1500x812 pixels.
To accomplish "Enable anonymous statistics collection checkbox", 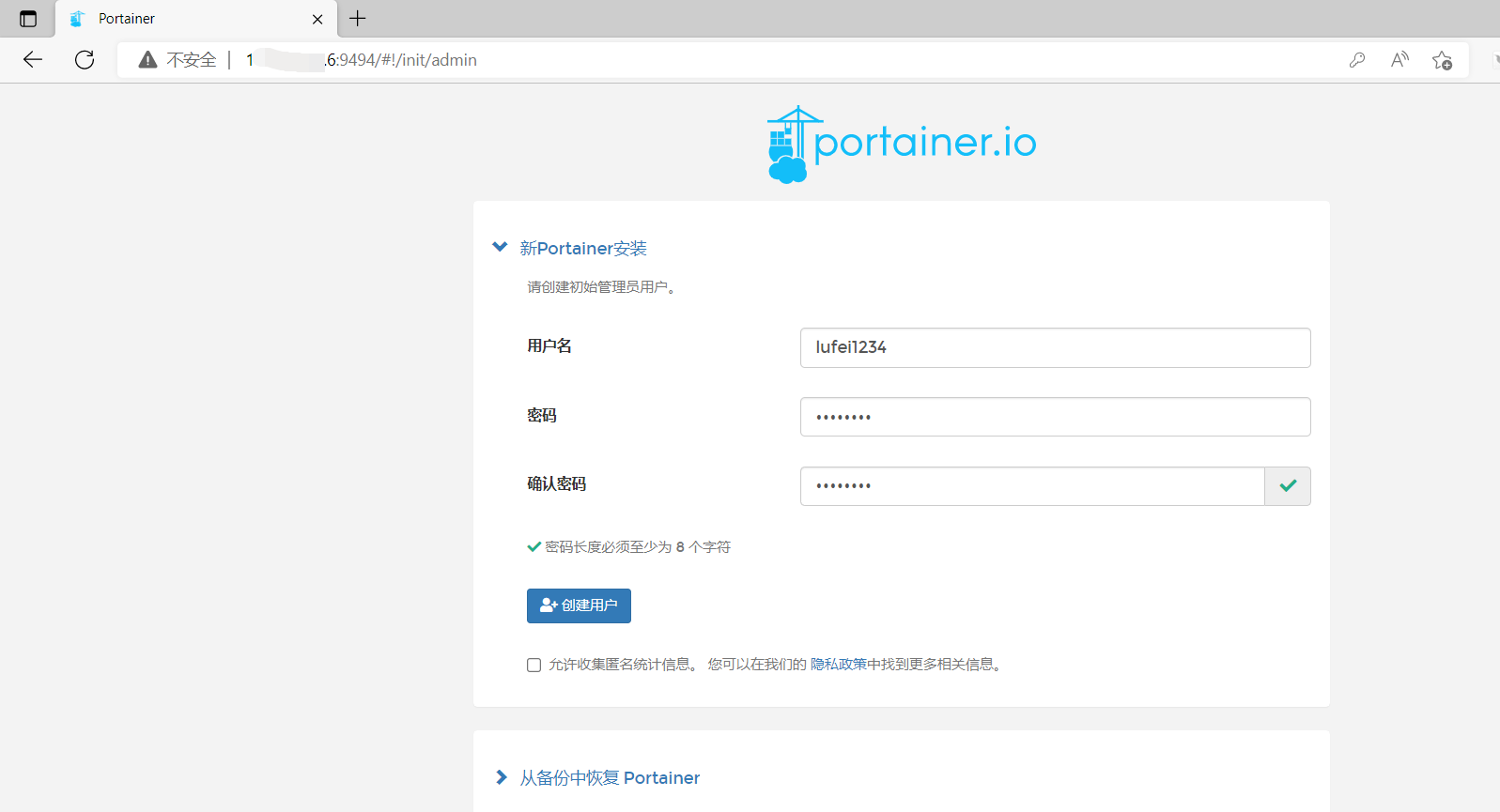I will pyautogui.click(x=534, y=665).
